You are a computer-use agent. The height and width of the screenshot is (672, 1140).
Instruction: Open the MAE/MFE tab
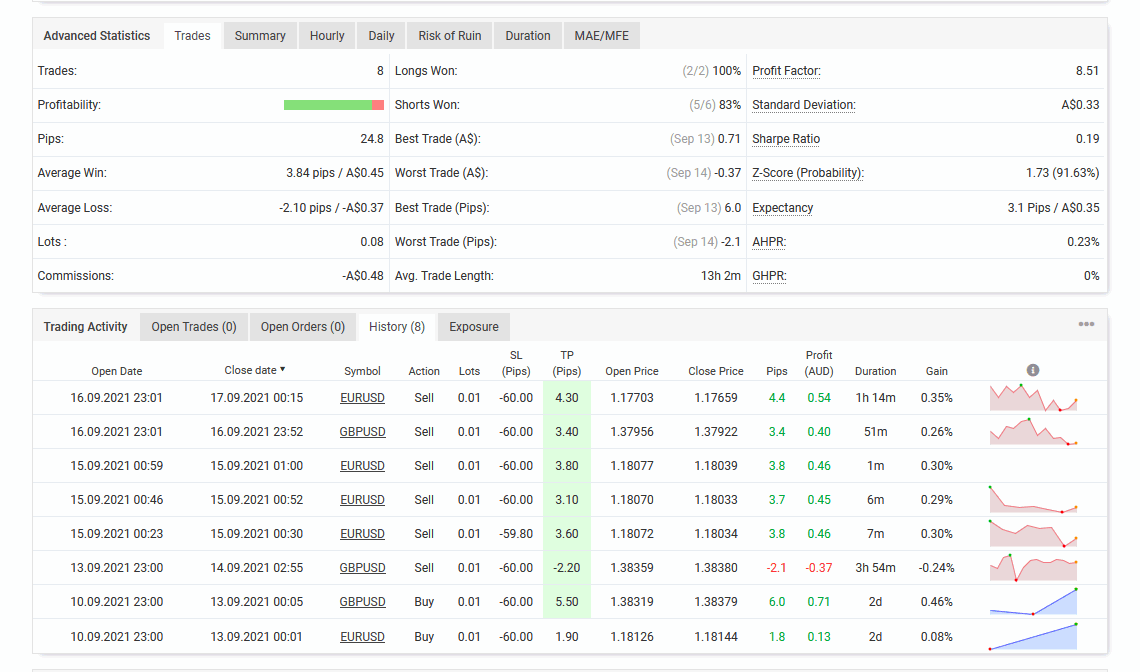pos(601,36)
